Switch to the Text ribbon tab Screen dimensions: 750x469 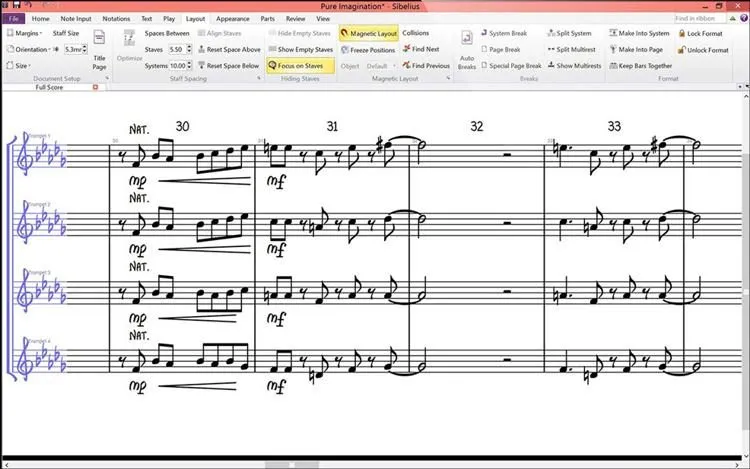pos(146,19)
